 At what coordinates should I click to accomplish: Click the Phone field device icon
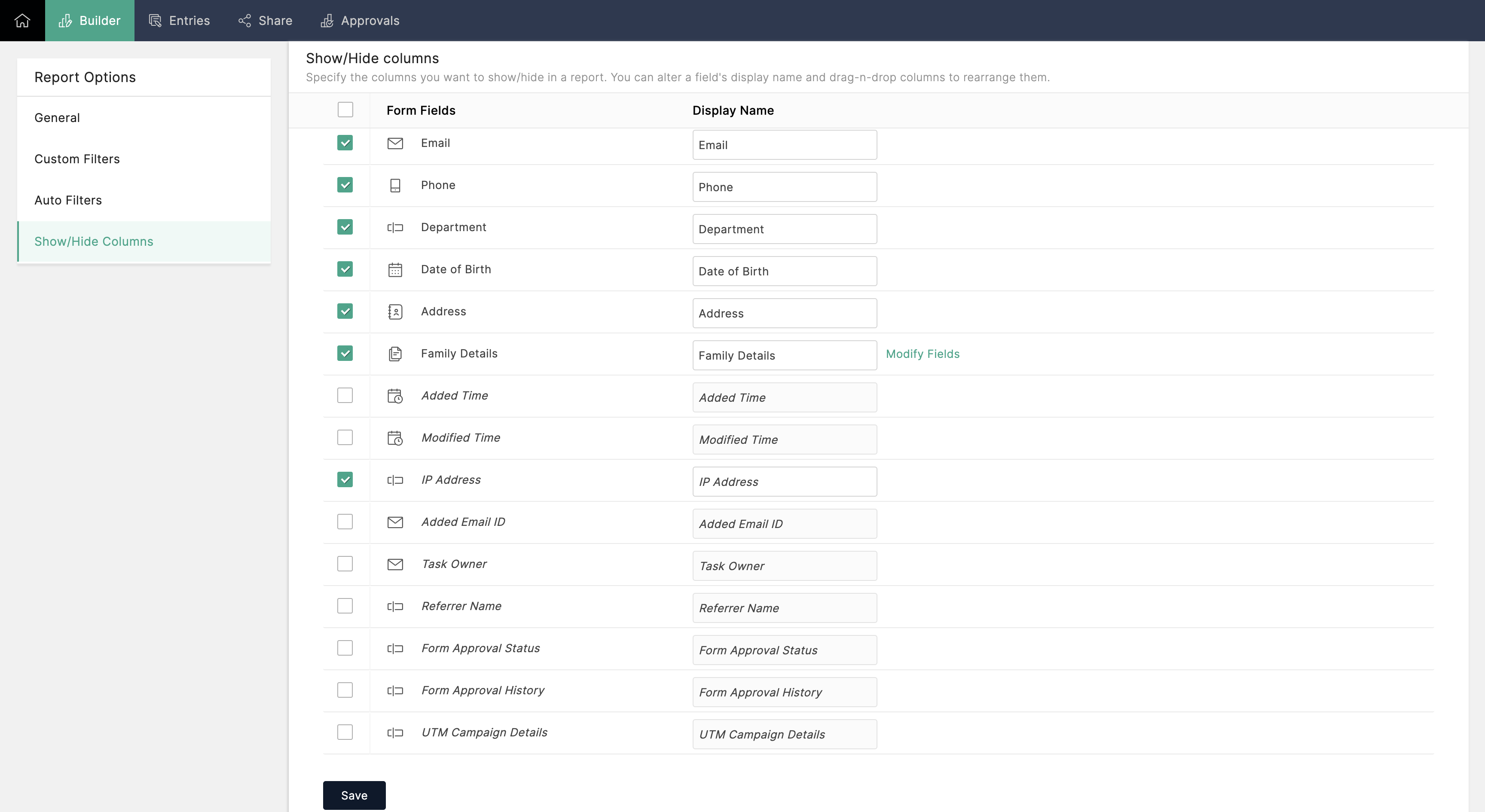point(395,185)
